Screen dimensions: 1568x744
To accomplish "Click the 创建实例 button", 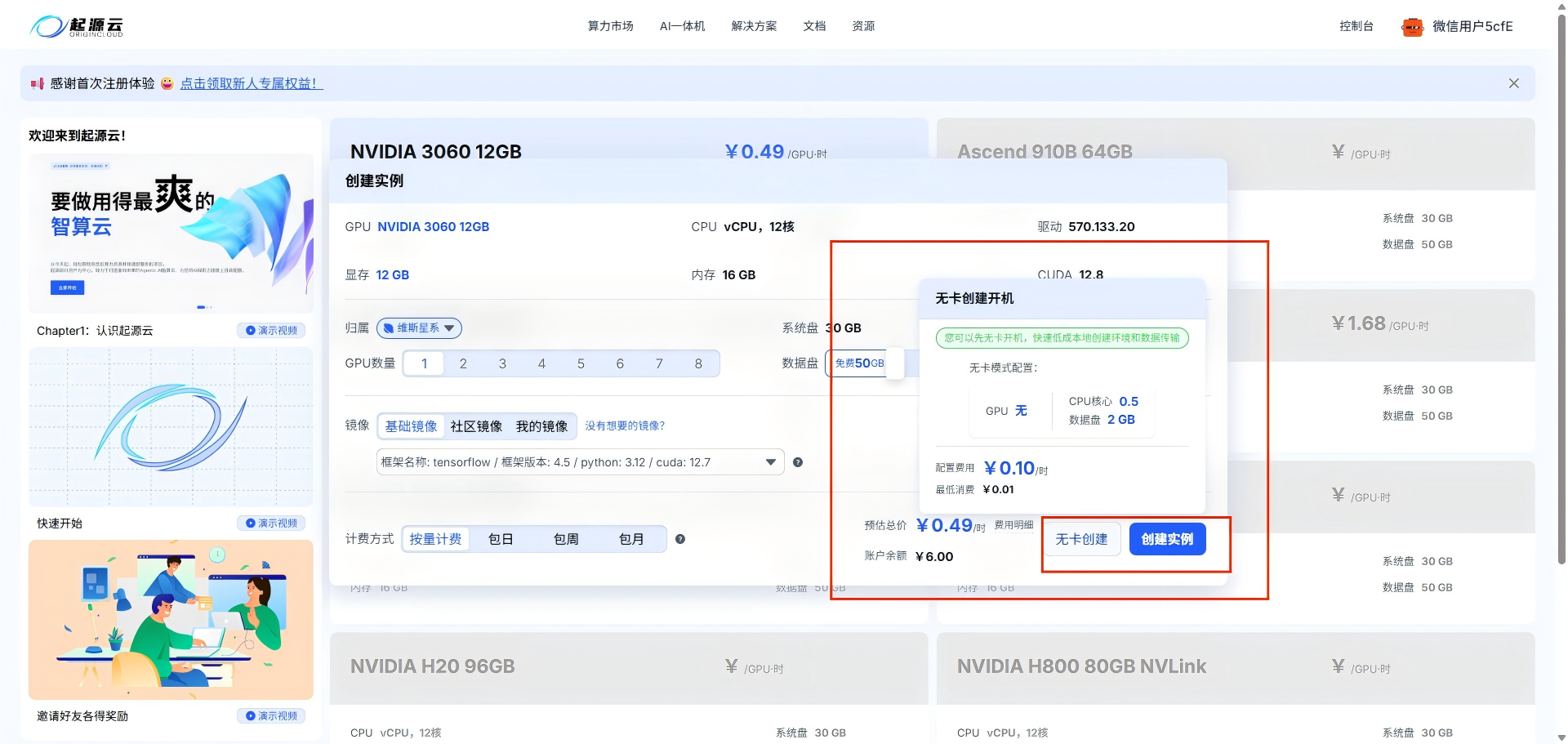I will tap(1167, 539).
